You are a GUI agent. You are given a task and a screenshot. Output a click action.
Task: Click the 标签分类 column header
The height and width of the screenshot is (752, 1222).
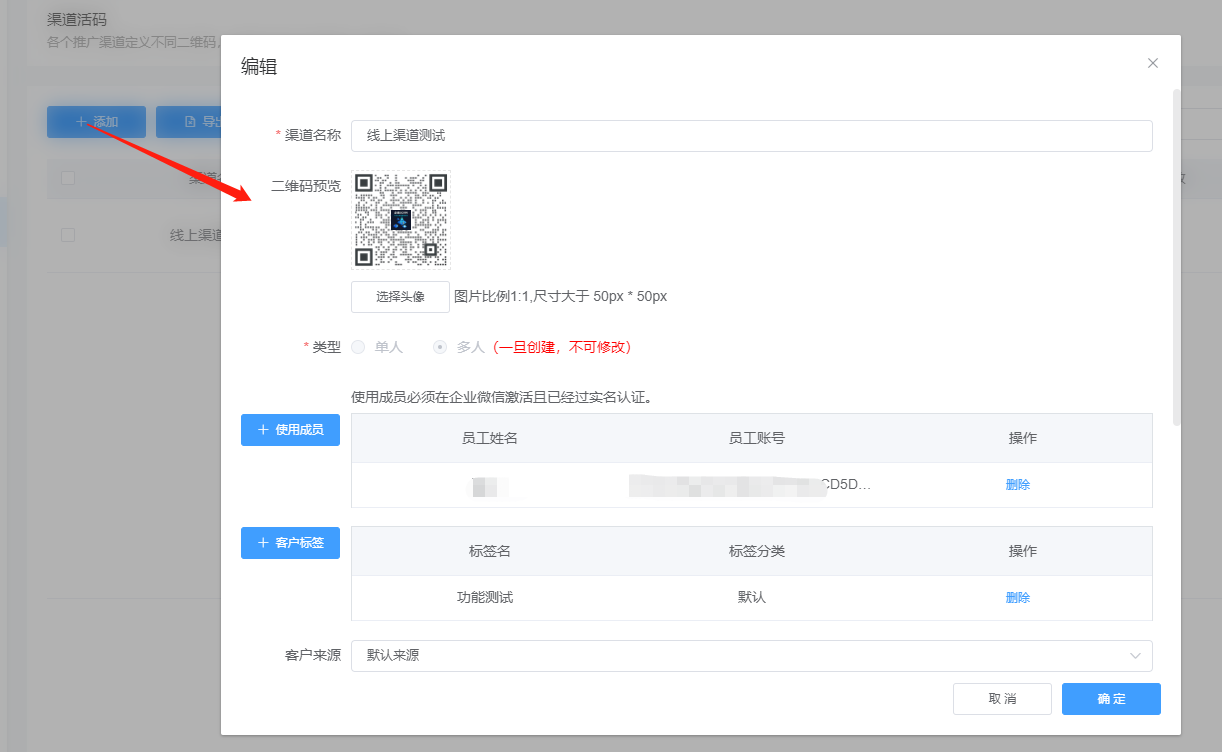[x=757, y=551]
